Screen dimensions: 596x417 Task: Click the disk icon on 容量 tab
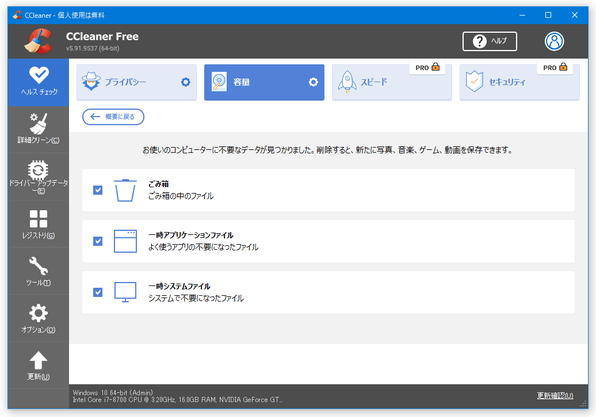[219, 81]
